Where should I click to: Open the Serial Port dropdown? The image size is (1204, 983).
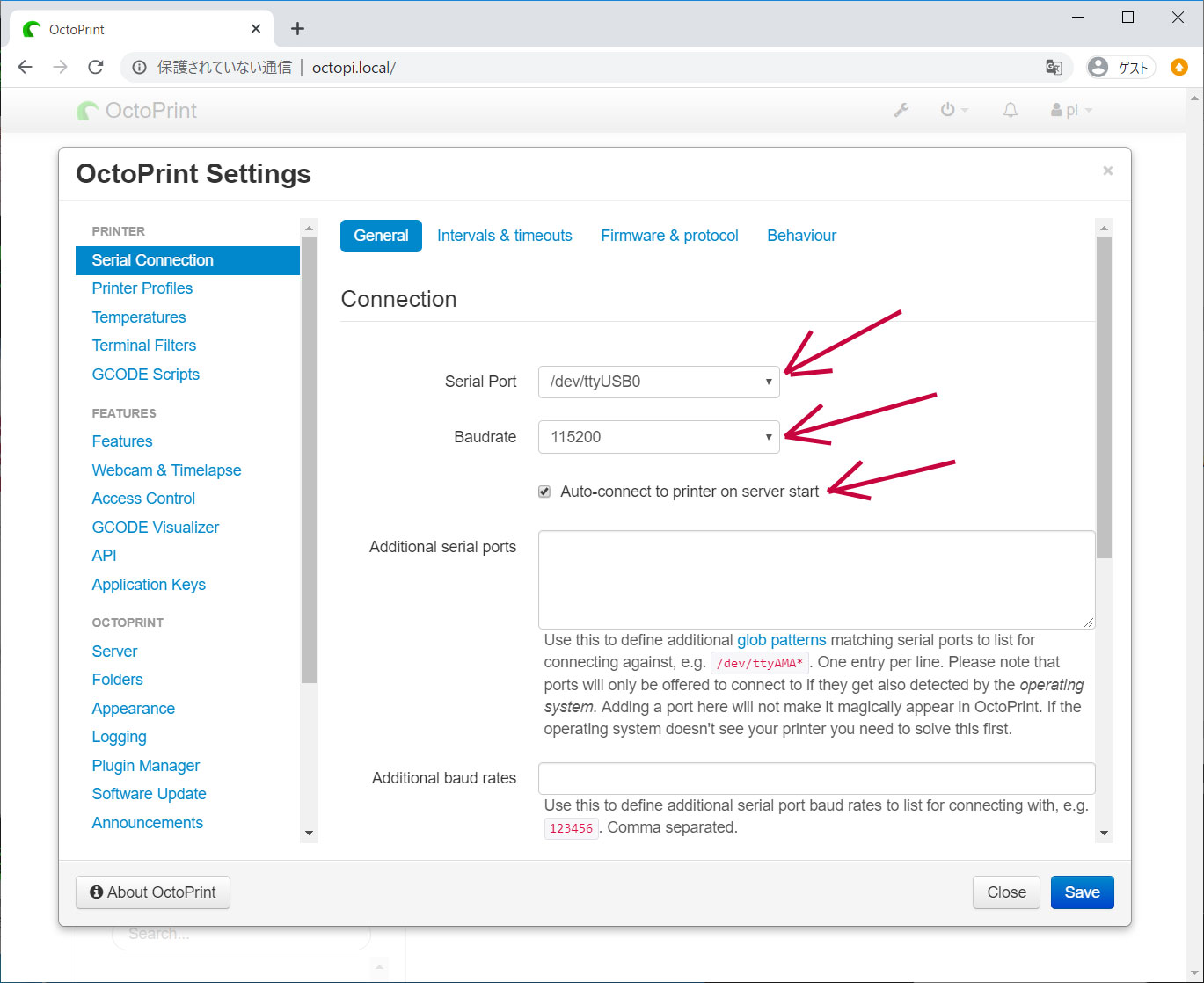pos(659,382)
